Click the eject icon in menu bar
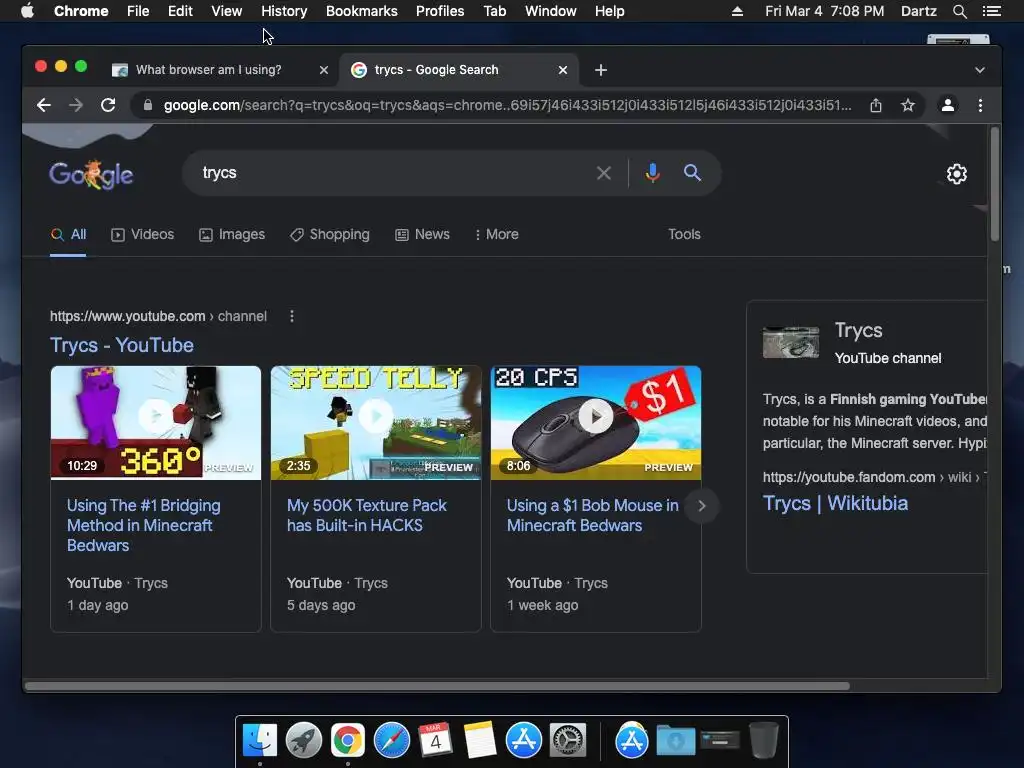The height and width of the screenshot is (768, 1024). [x=737, y=11]
